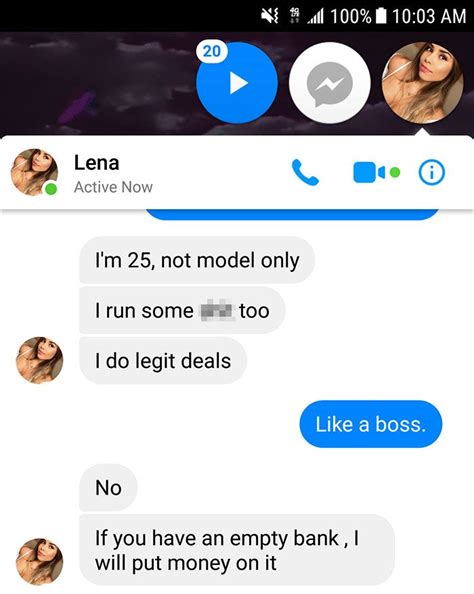474x594 pixels.
Task: Open the blue play button chat head
Action: coord(237,83)
